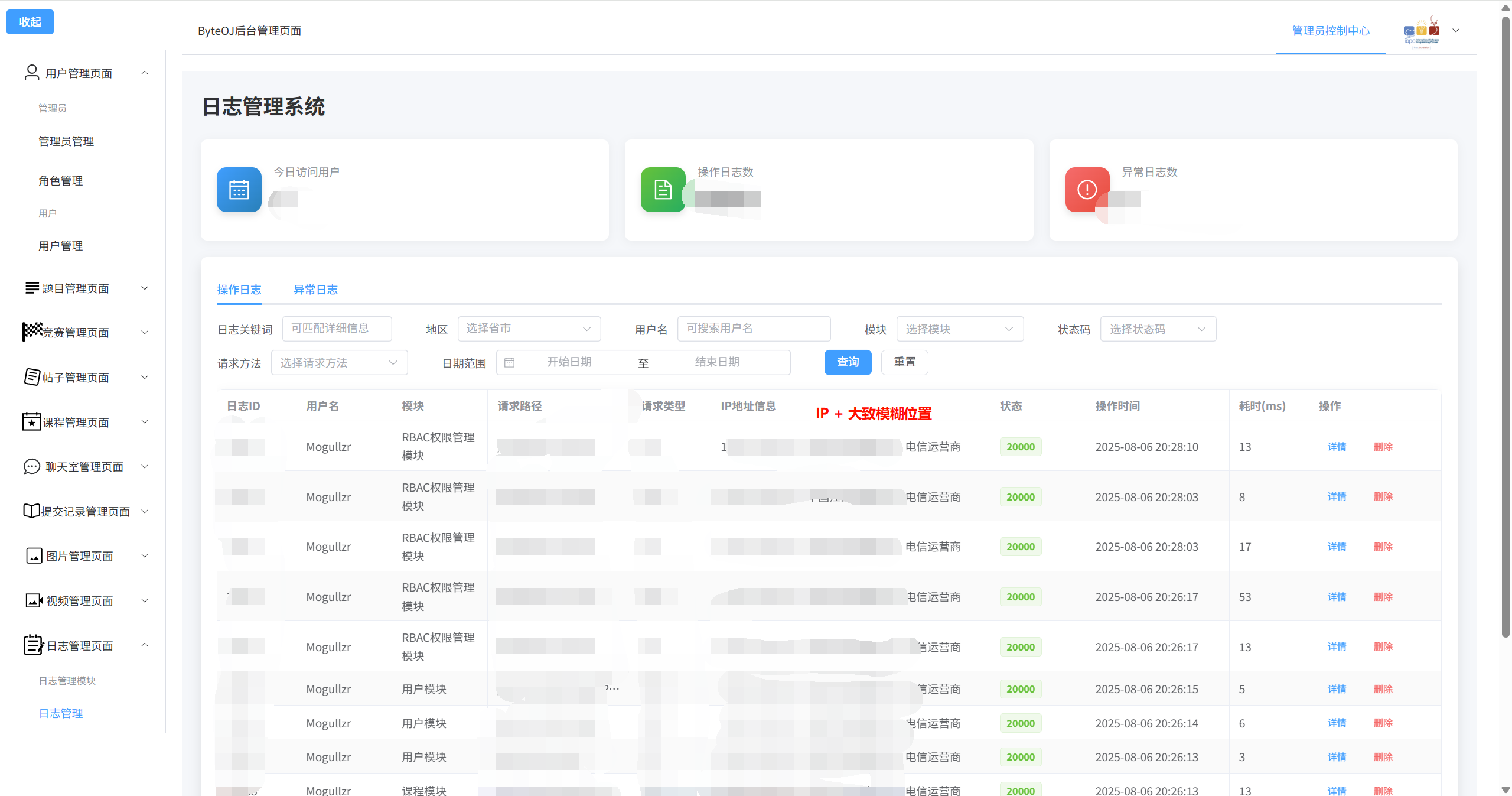Click the green document icon for operation logs
The height and width of the screenshot is (796, 1512).
[x=663, y=190]
